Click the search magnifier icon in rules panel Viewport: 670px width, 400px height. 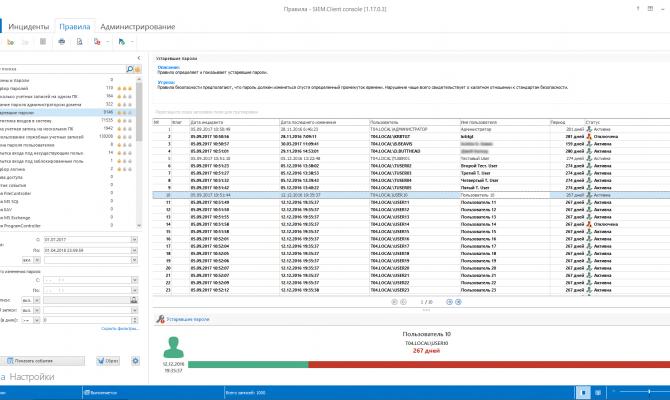[129, 69]
